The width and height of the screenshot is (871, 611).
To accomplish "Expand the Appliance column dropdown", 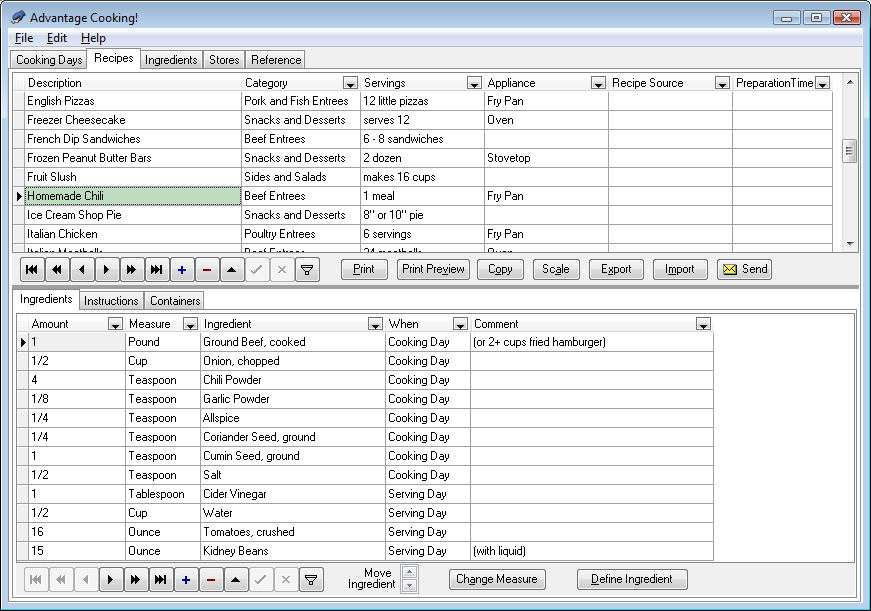I will click(x=598, y=84).
